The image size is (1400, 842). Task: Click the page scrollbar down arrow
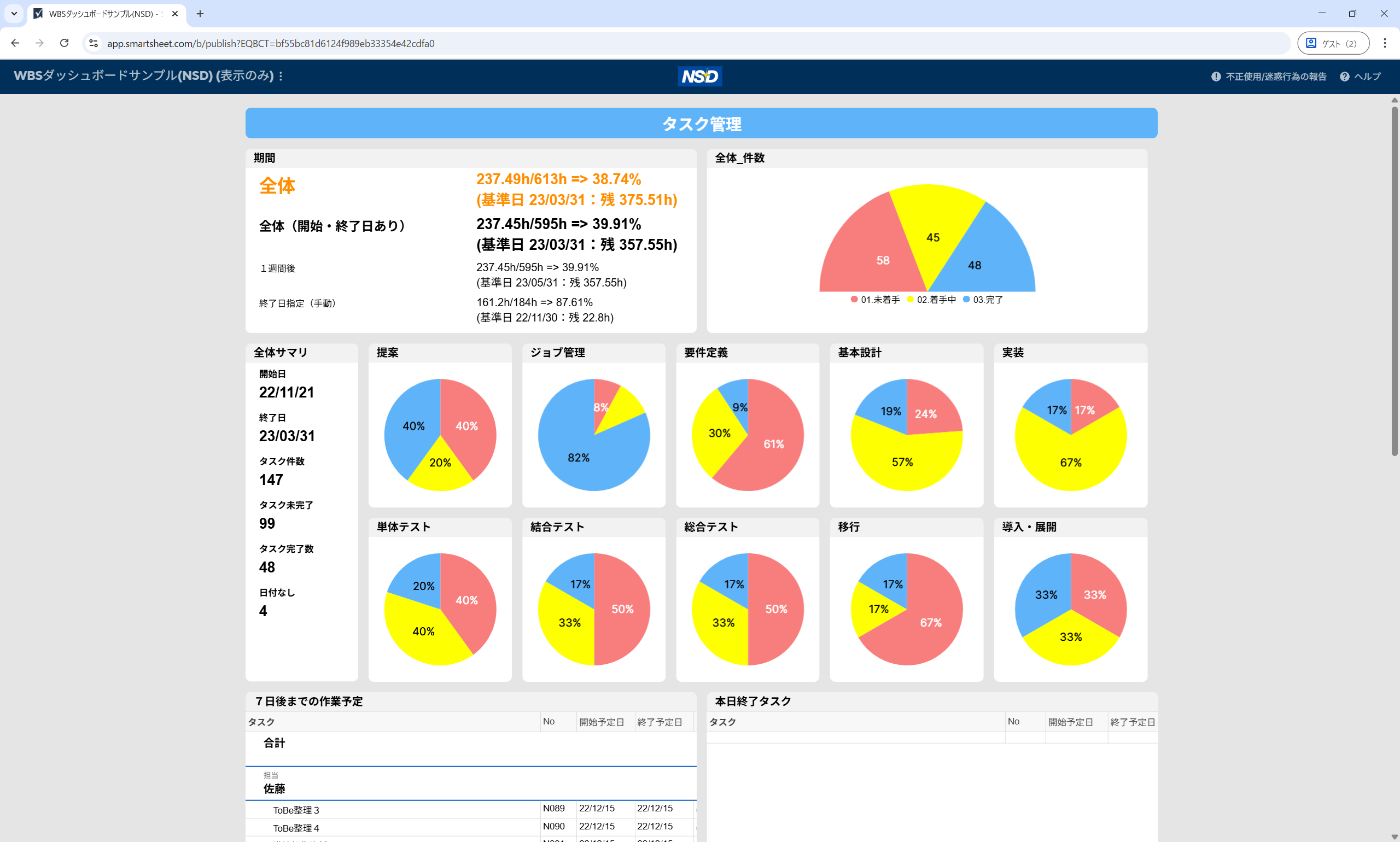(1394, 837)
